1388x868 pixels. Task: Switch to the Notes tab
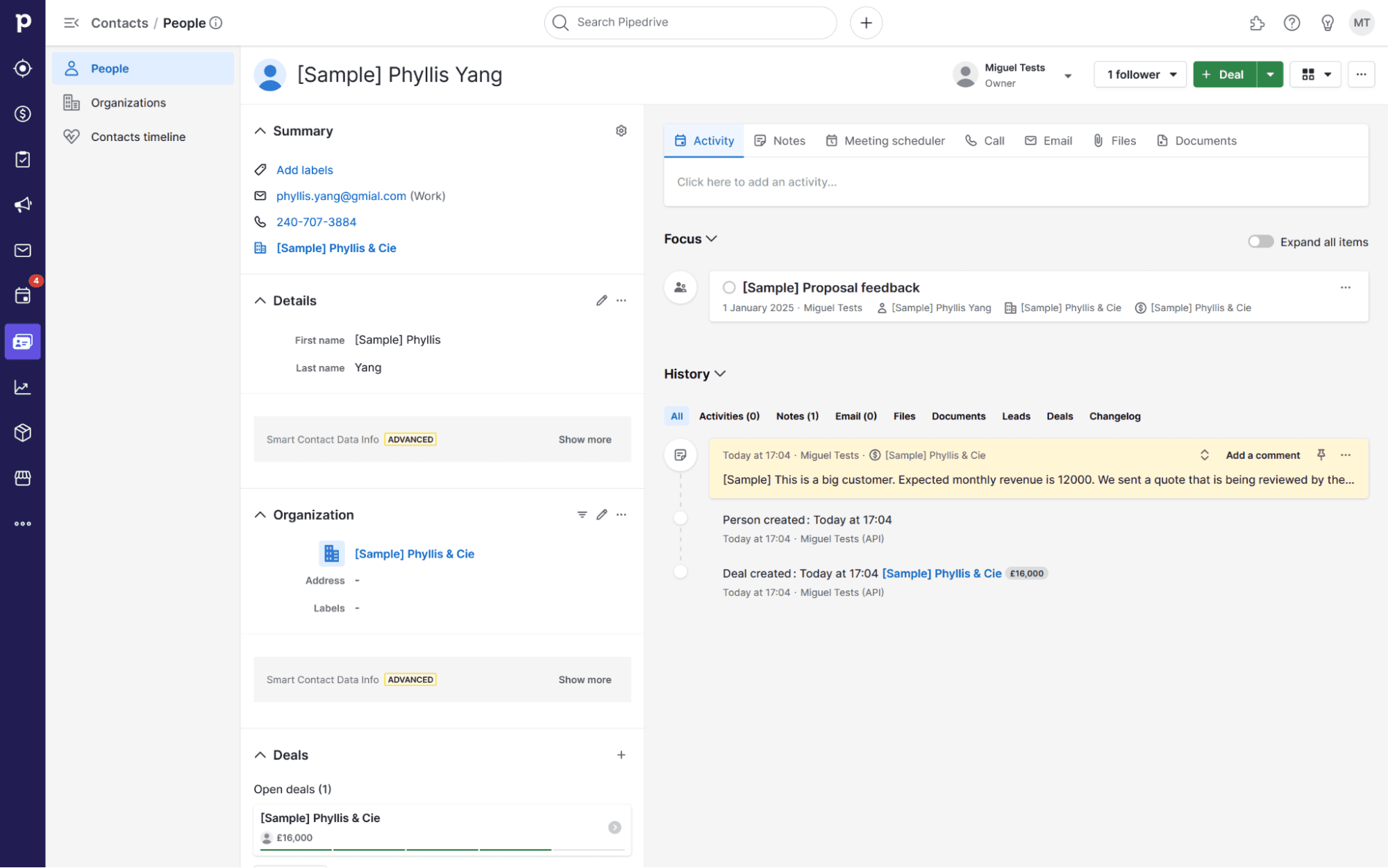[779, 140]
